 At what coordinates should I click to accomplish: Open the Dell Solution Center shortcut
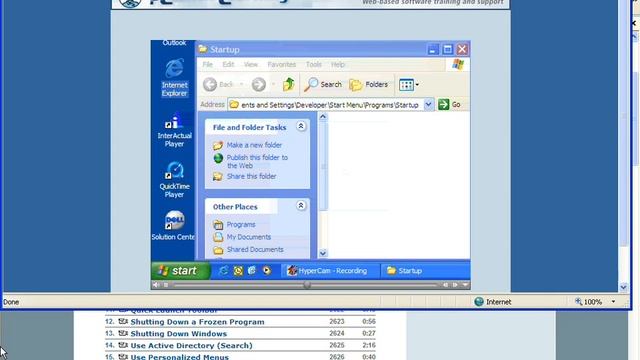(173, 225)
